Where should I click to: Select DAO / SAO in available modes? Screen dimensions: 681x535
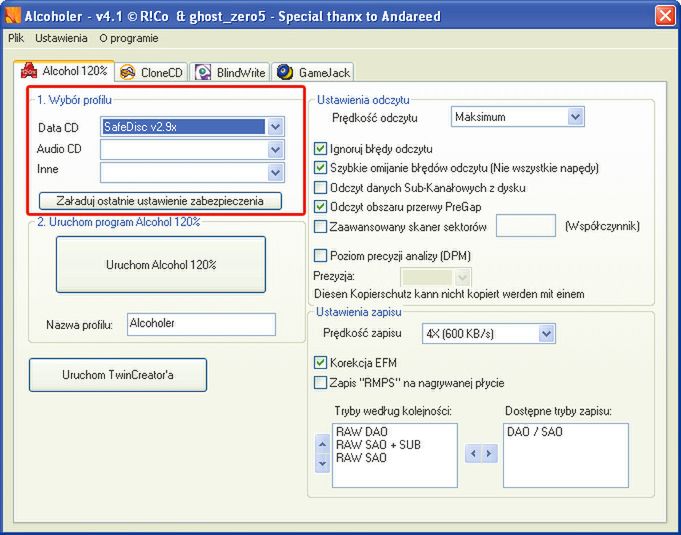tap(535, 432)
